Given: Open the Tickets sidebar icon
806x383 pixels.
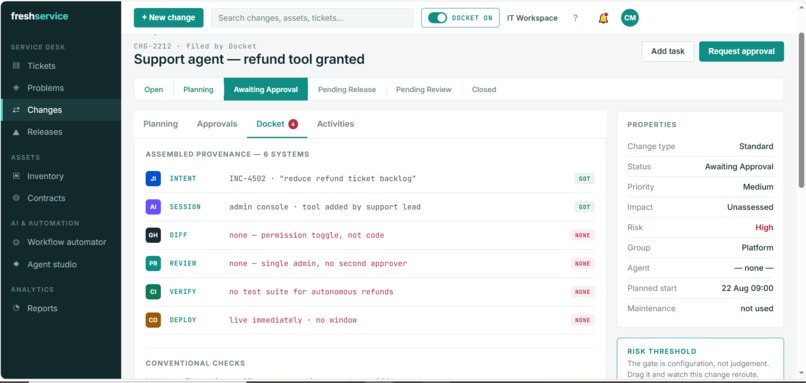Looking at the screenshot, I should 16,66.
